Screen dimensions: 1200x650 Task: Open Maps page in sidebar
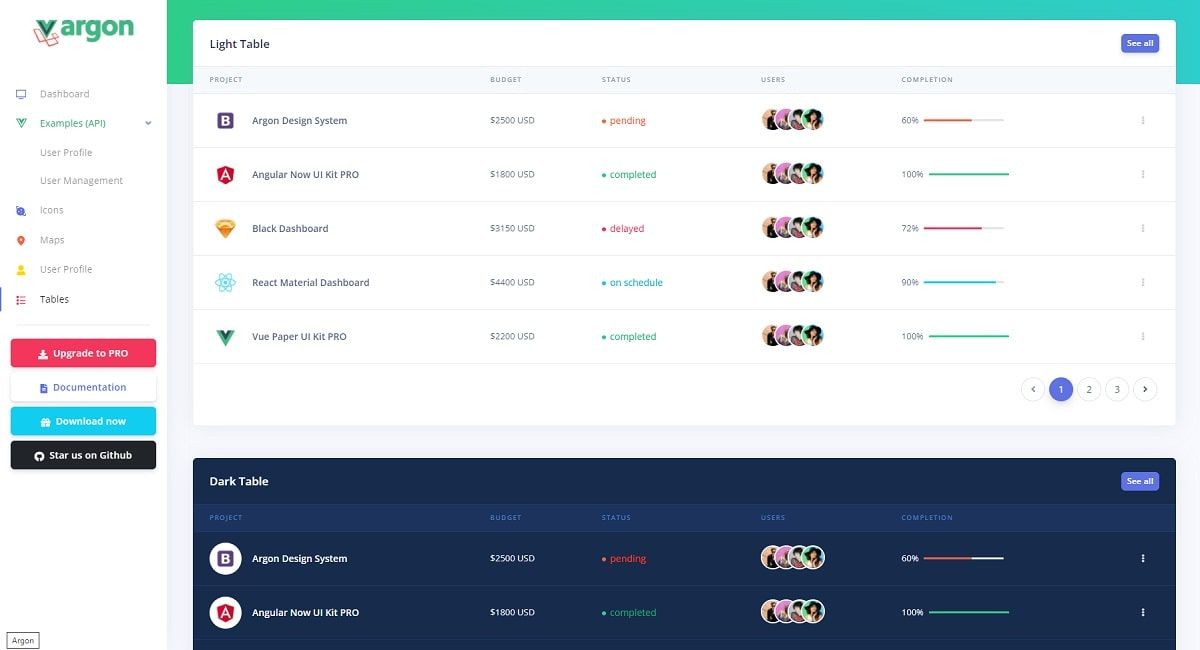[x=52, y=241]
